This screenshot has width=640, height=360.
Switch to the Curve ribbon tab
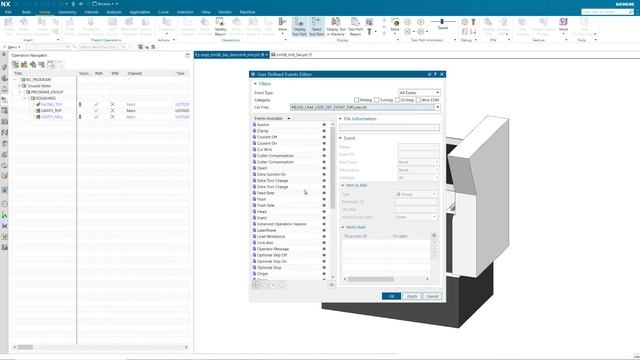coord(163,12)
